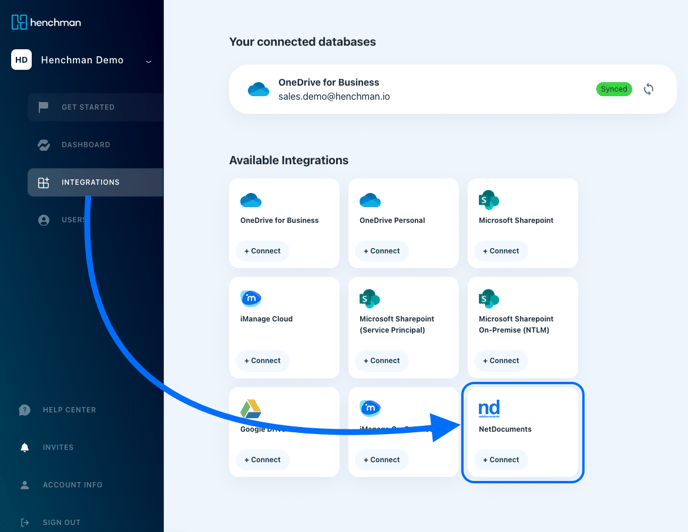688x532 pixels.
Task: Open the Help Center
Action: (x=69, y=410)
